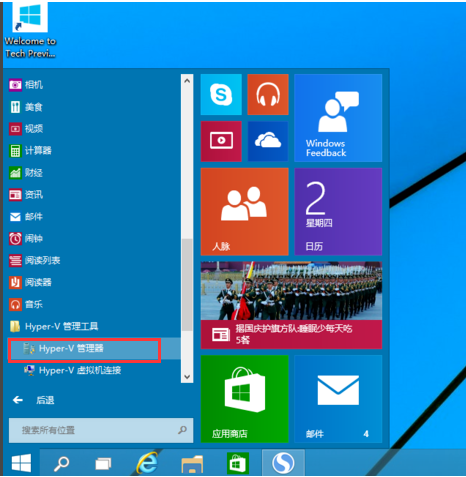This screenshot has width=466, height=477.
Task: Open the news tile with parade photo
Action: (291, 305)
